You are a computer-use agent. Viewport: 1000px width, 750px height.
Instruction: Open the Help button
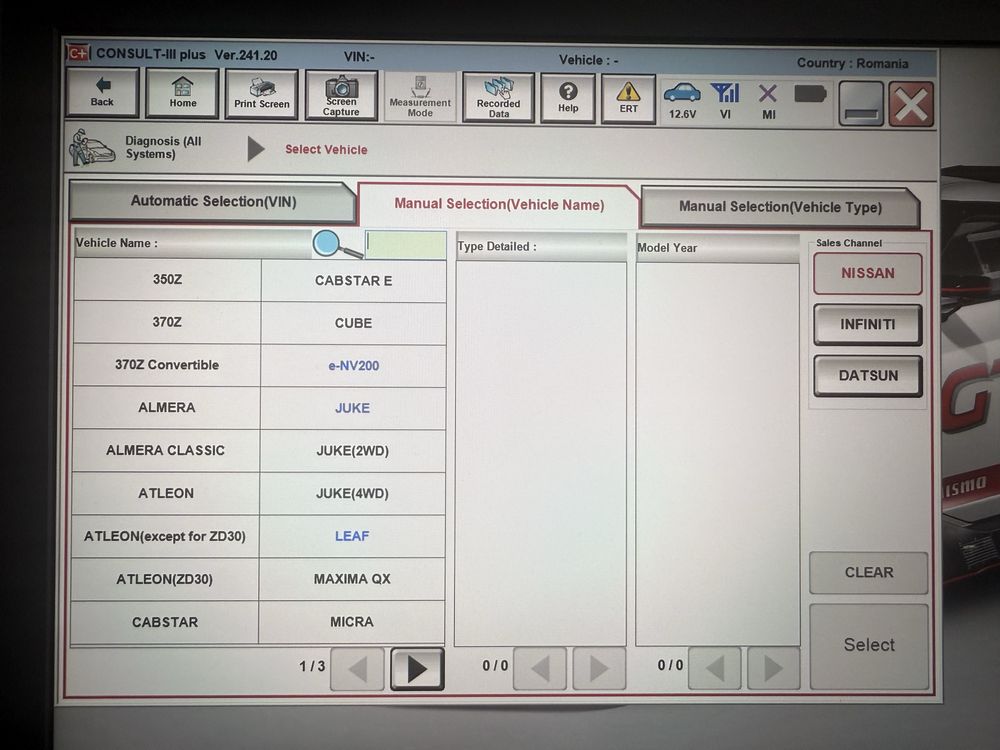click(568, 98)
